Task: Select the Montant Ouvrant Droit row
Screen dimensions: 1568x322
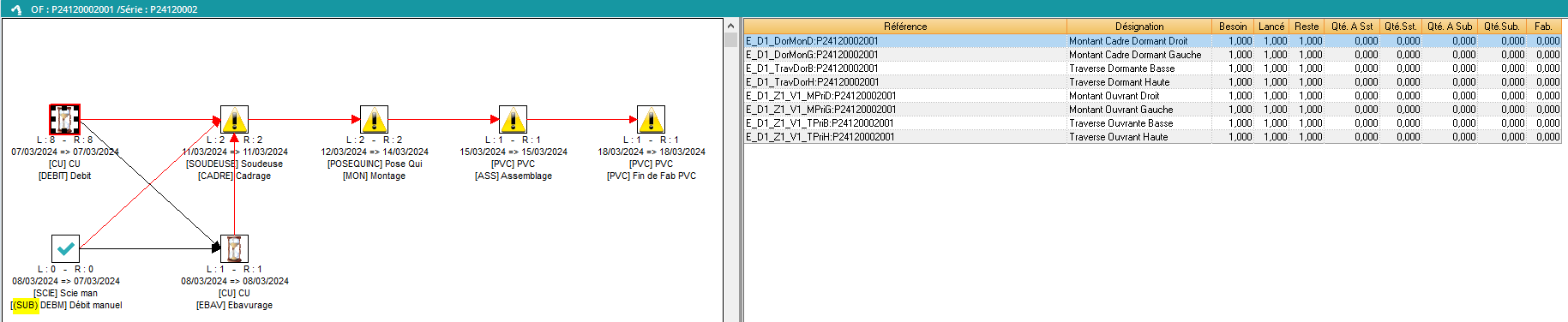Action: coord(1152,96)
